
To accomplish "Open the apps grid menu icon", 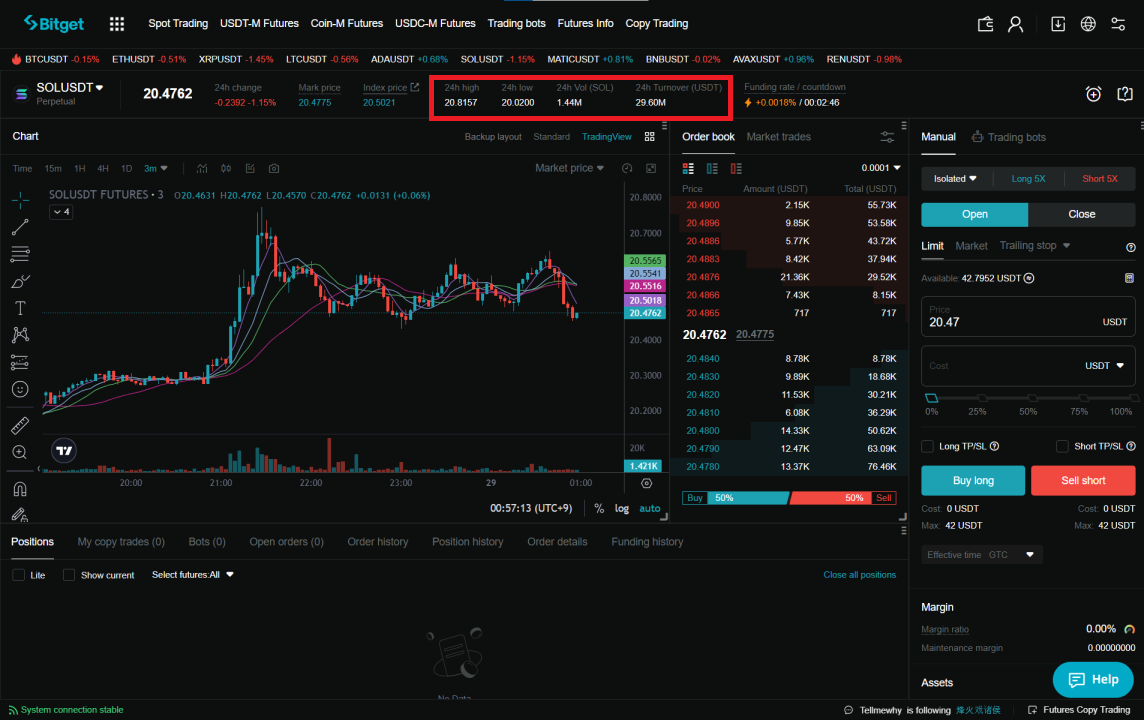I will coord(117,24).
